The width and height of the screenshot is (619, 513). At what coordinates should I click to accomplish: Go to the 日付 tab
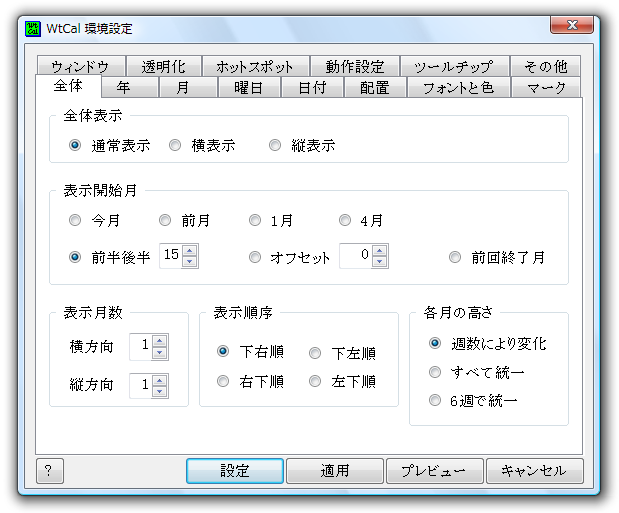(312, 87)
